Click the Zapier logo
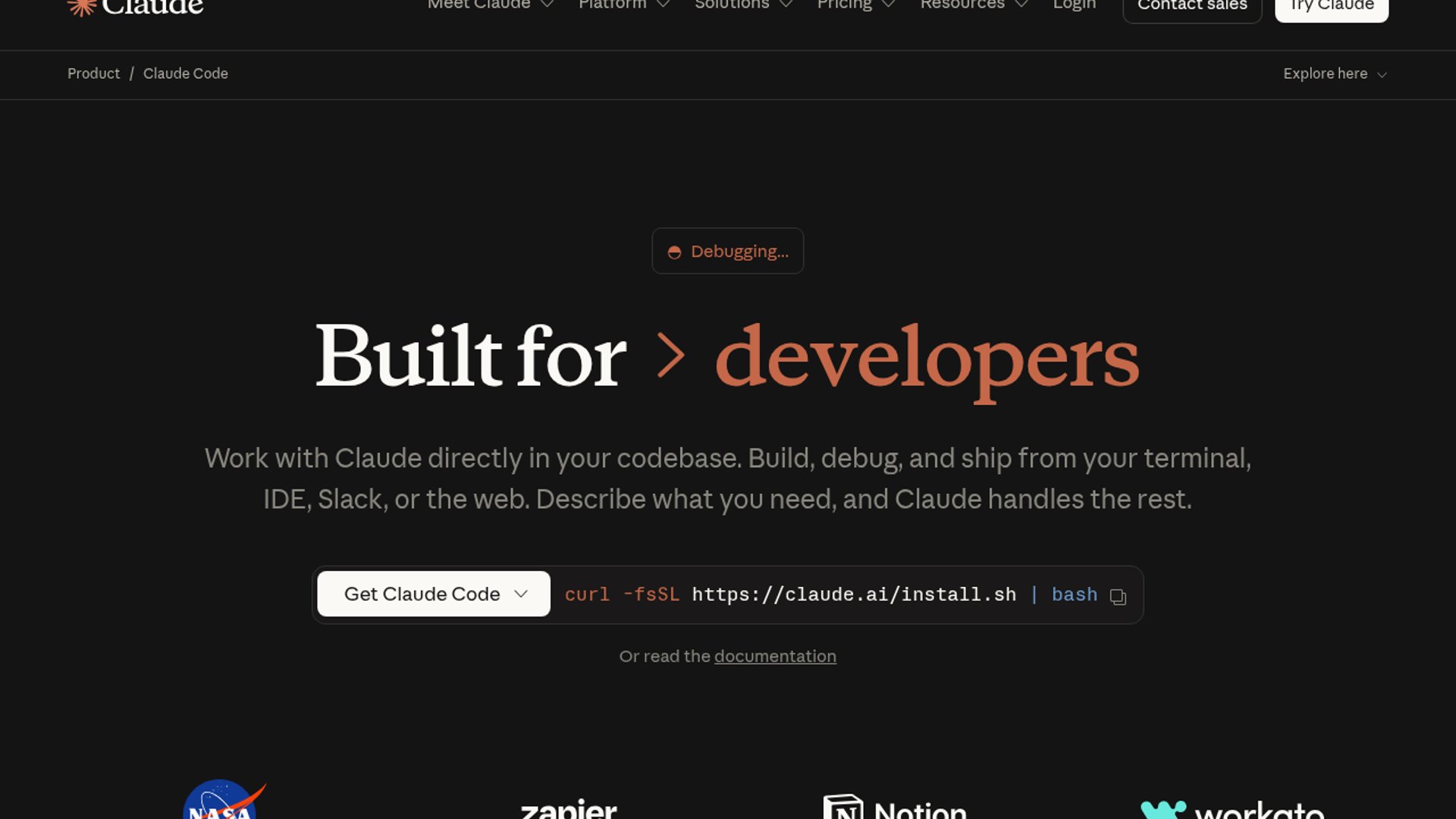Image resolution: width=1456 pixels, height=819 pixels. (569, 808)
